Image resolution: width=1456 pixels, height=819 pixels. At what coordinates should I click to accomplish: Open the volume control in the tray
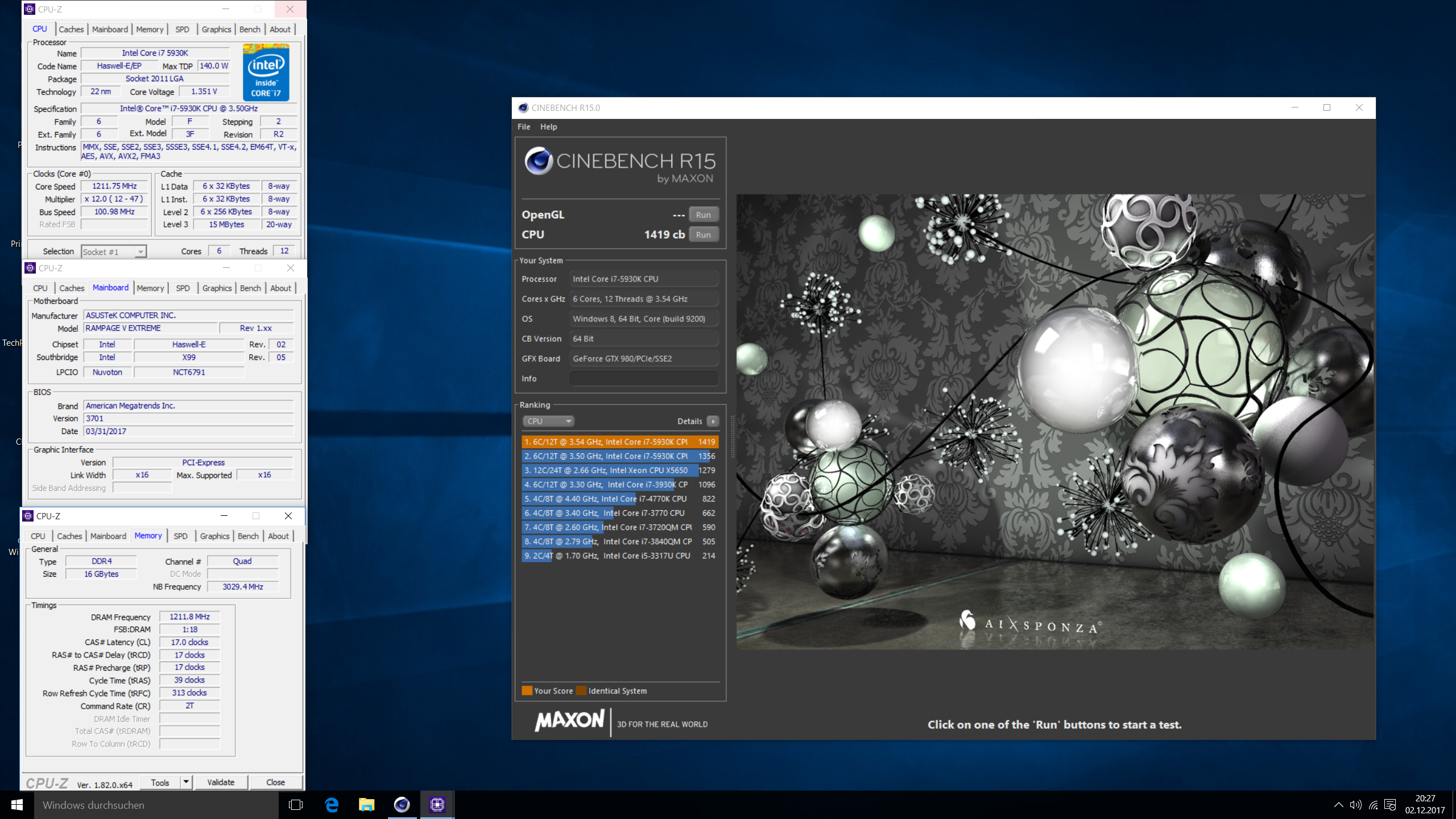pos(1355,805)
